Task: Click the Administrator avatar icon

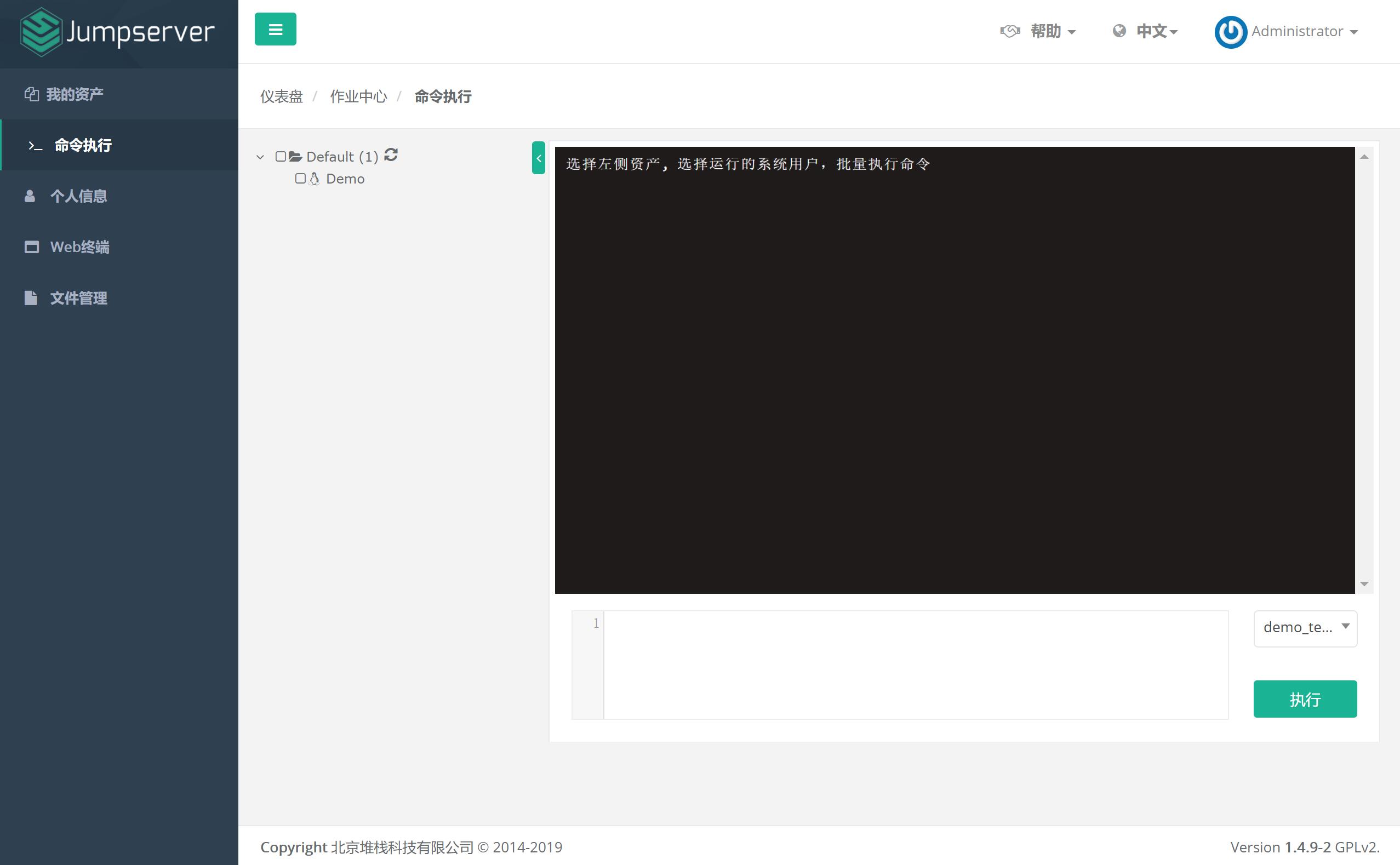Action: (x=1231, y=32)
